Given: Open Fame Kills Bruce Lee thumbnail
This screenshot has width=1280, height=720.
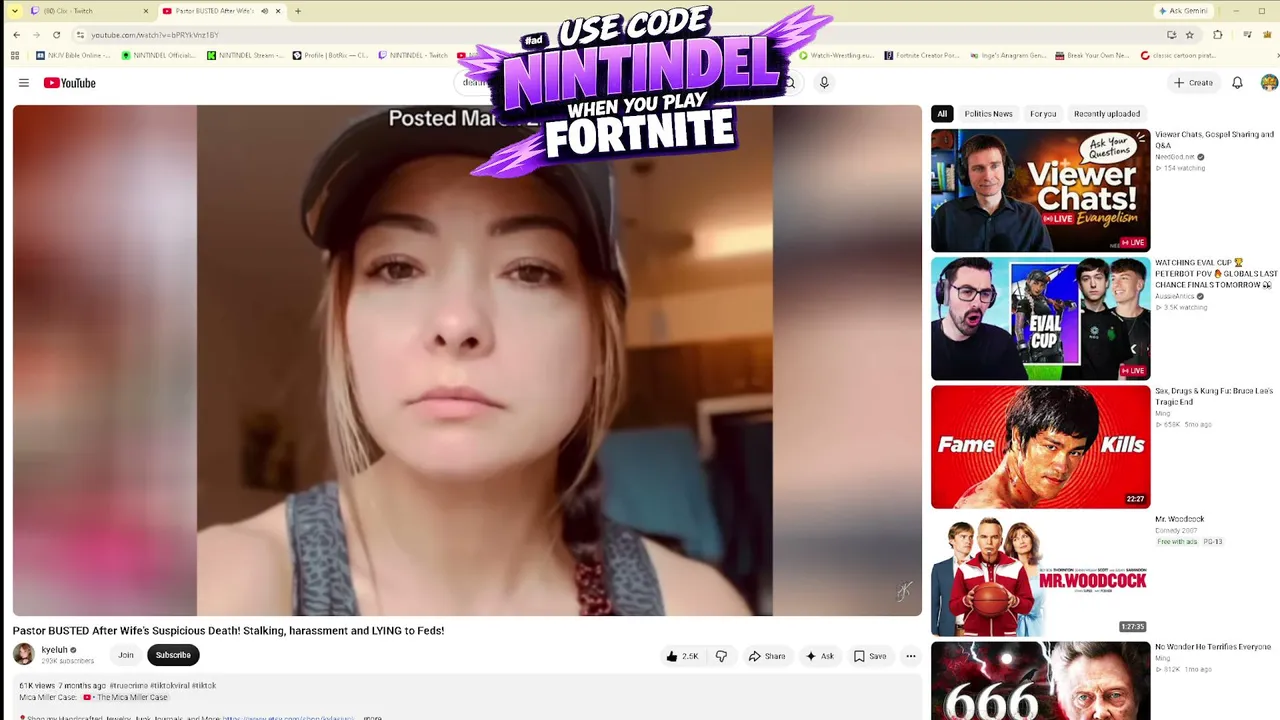Looking at the screenshot, I should (1040, 447).
